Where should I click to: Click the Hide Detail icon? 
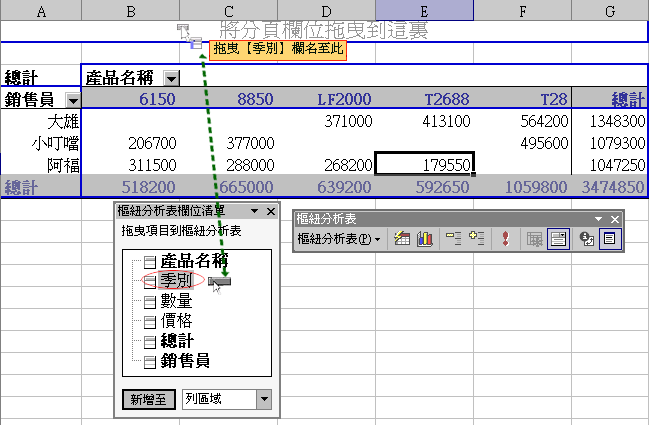pos(453,239)
